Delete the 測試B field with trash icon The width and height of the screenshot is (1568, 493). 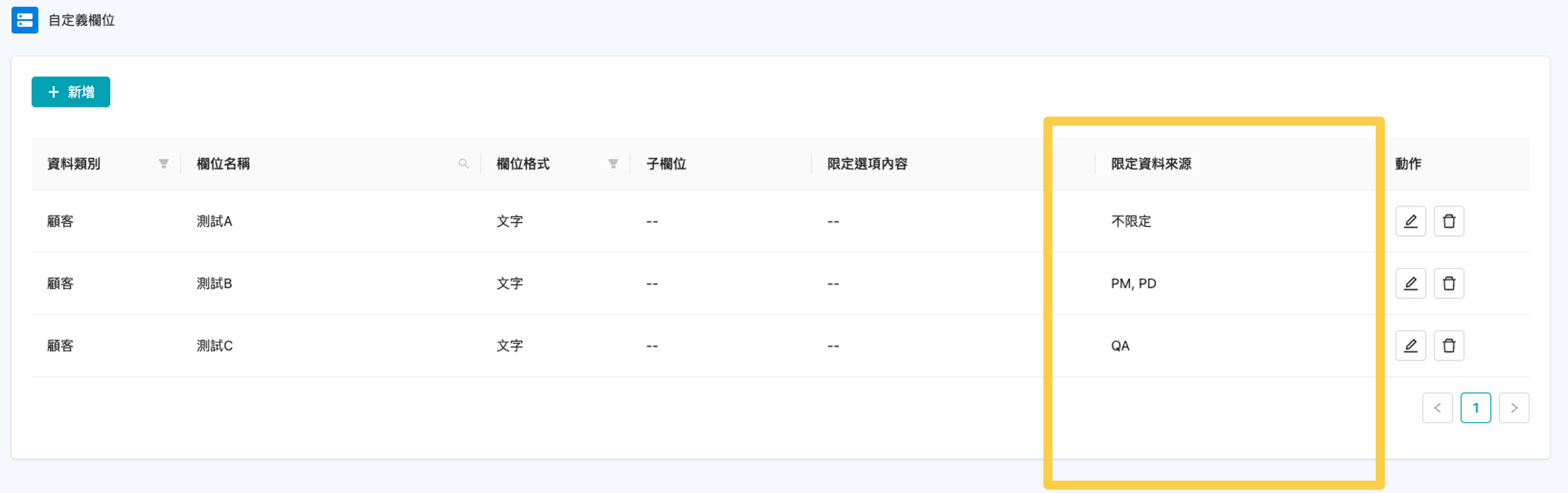[1449, 283]
